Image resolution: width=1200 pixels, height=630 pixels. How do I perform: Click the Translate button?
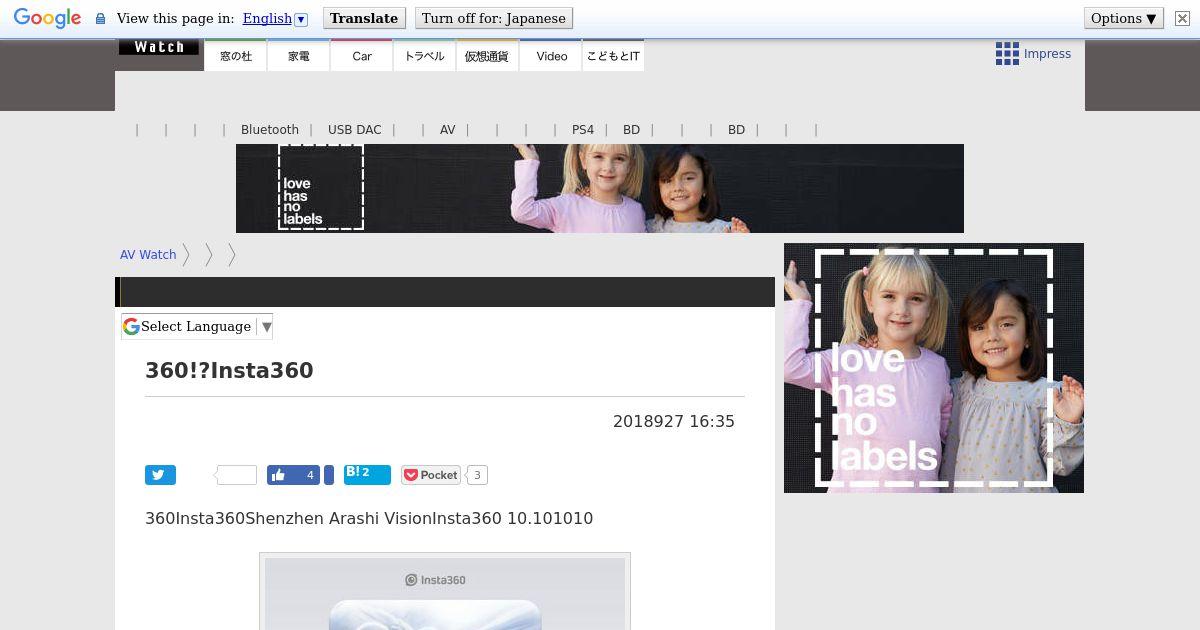(x=364, y=18)
